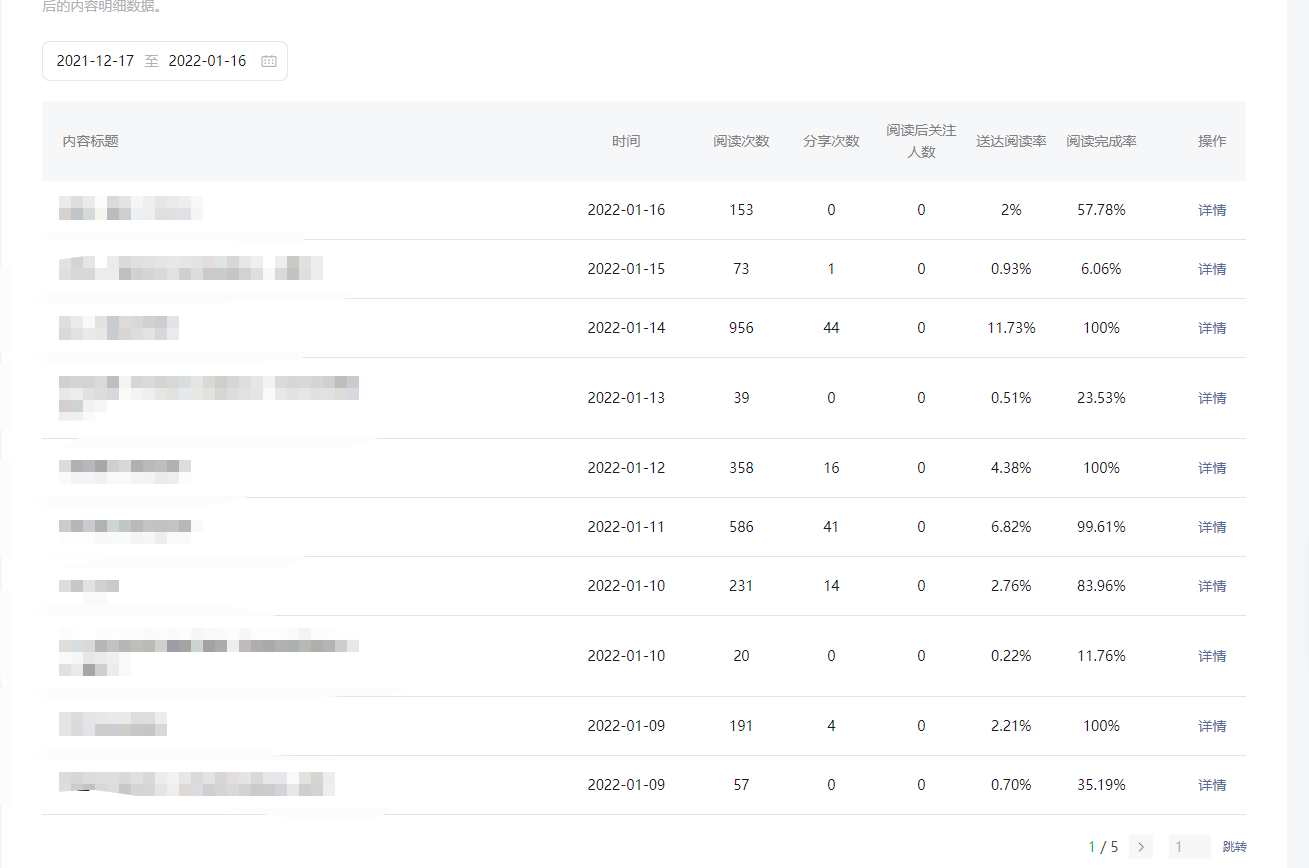1309x868 pixels.
Task: Open 详情 for the 2022-01-13 article
Action: click(1212, 398)
